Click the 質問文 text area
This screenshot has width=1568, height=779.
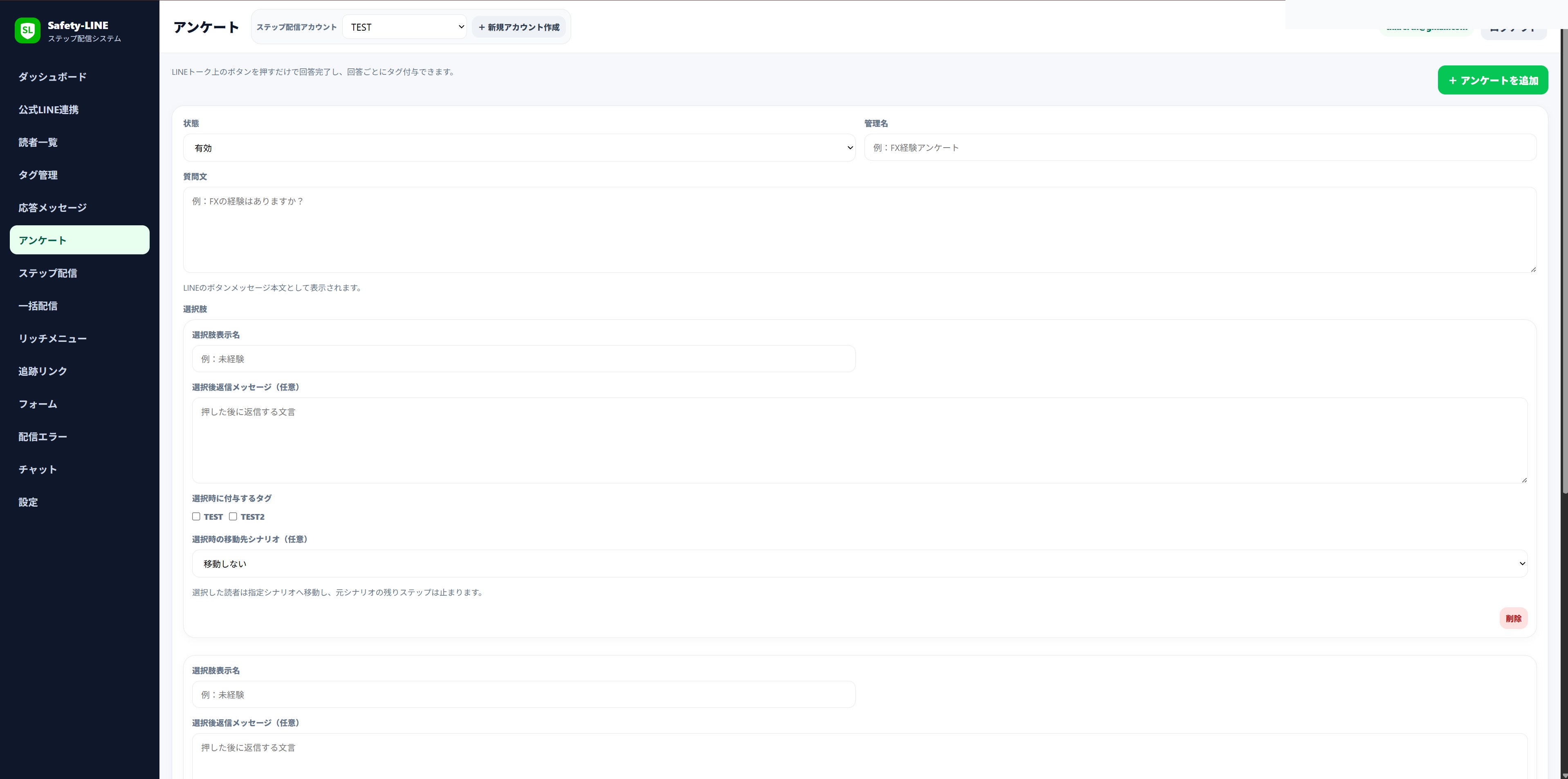[x=859, y=229]
